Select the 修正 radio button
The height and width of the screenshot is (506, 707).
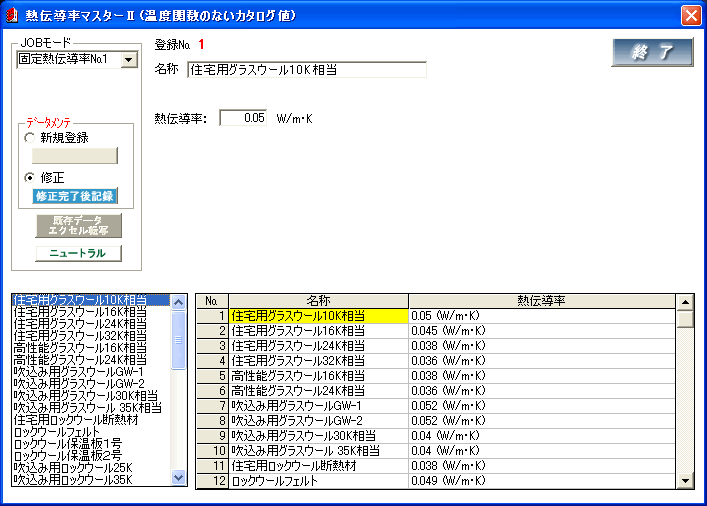(x=29, y=177)
